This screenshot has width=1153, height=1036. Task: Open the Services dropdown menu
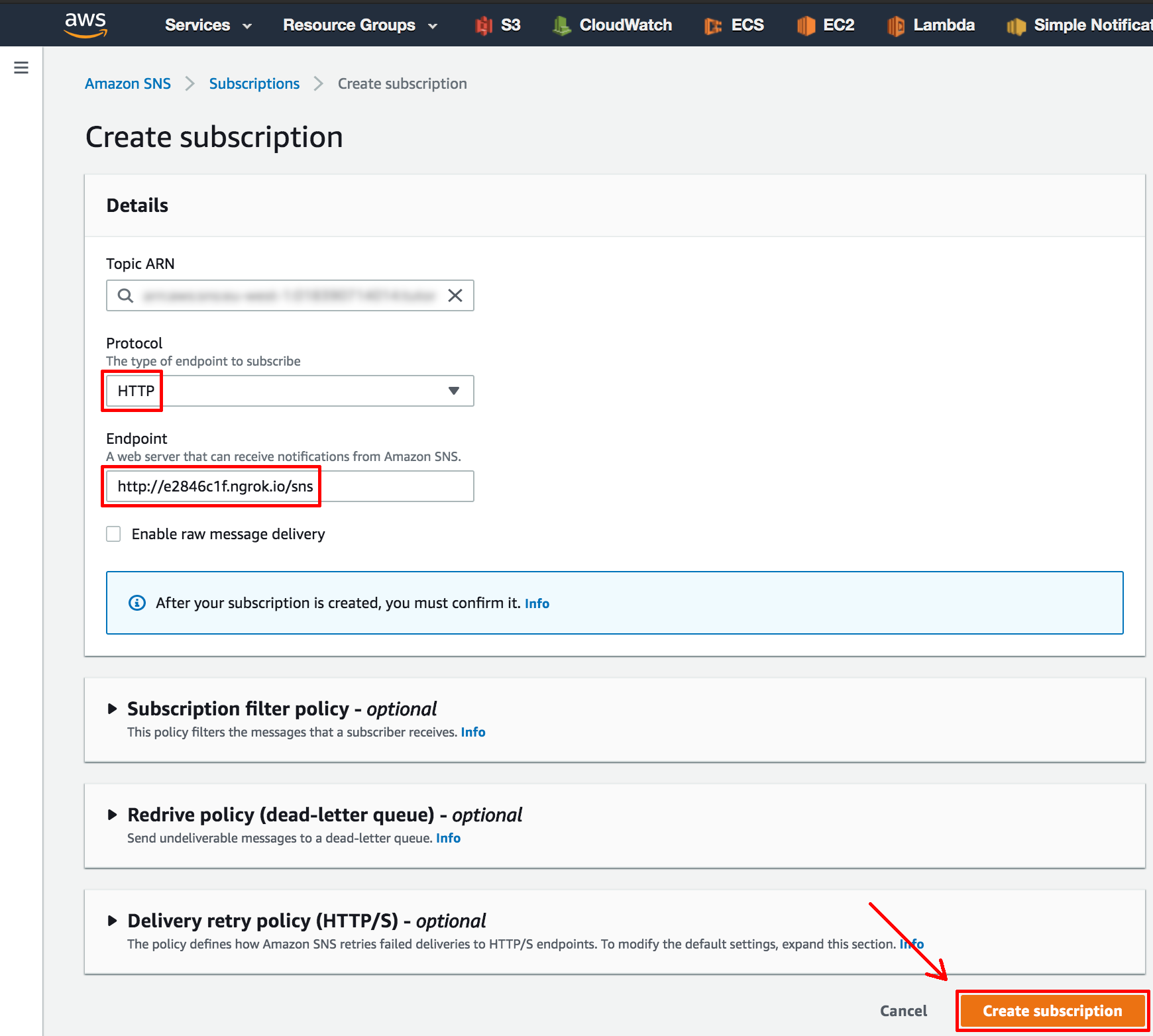coord(208,25)
